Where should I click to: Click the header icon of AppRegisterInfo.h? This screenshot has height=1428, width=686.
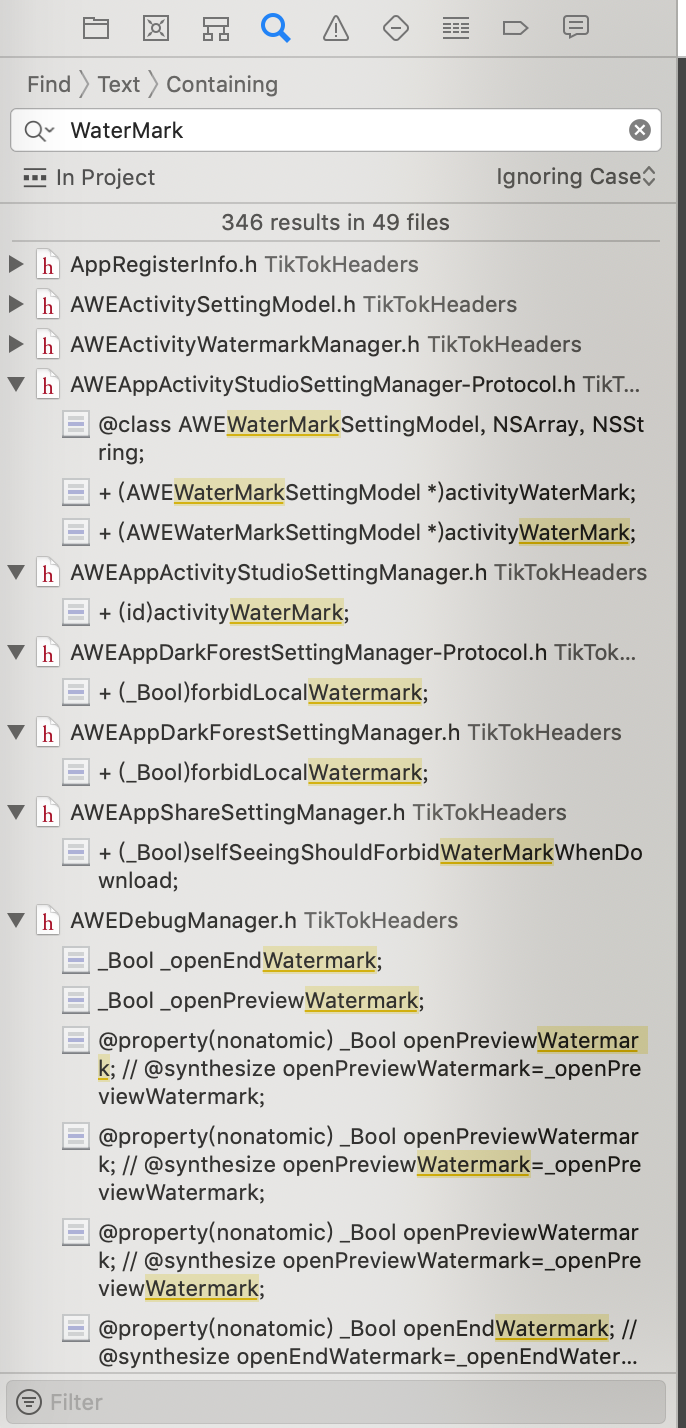pos(46,264)
